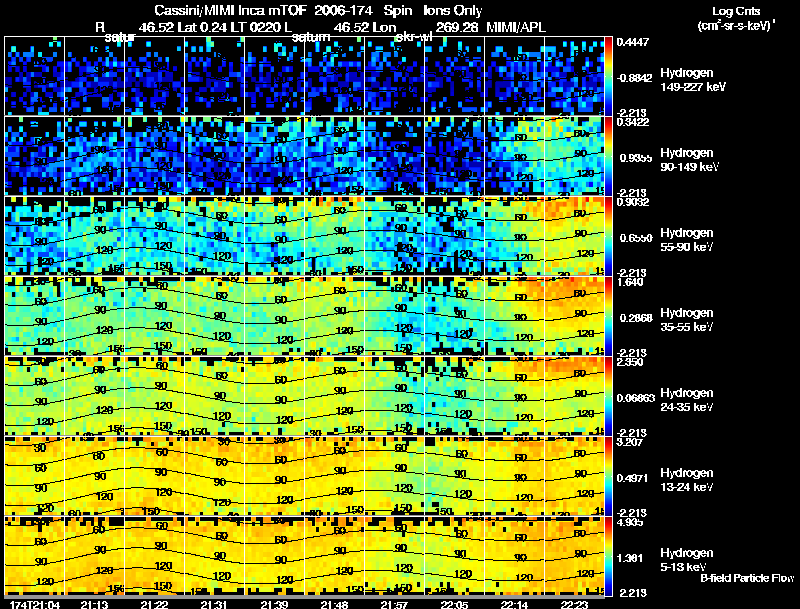The image size is (800, 609).
Task: Click the color bar beside the 5-13 keV panel
Action: click(608, 556)
